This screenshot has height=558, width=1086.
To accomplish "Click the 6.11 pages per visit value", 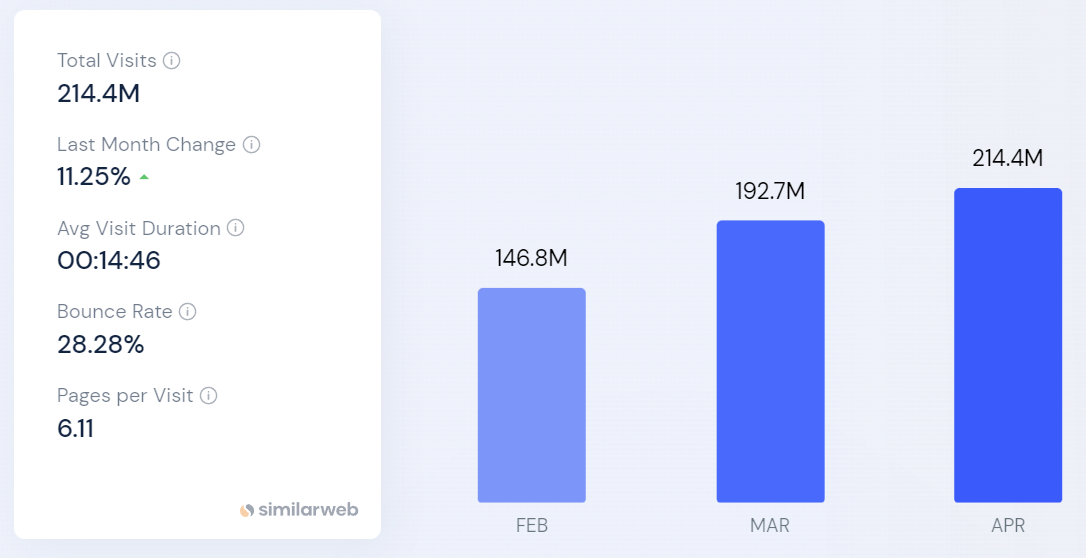I will (x=76, y=429).
